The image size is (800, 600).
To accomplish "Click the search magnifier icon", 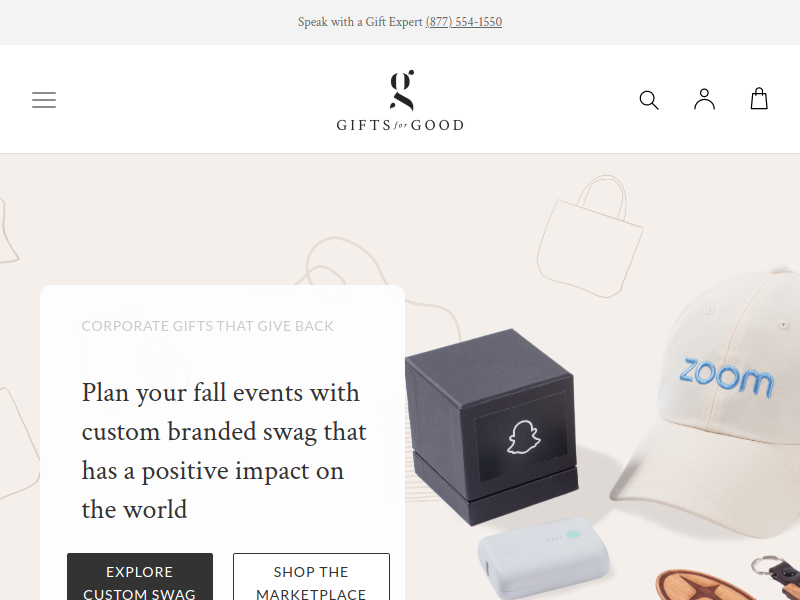I will pos(648,99).
